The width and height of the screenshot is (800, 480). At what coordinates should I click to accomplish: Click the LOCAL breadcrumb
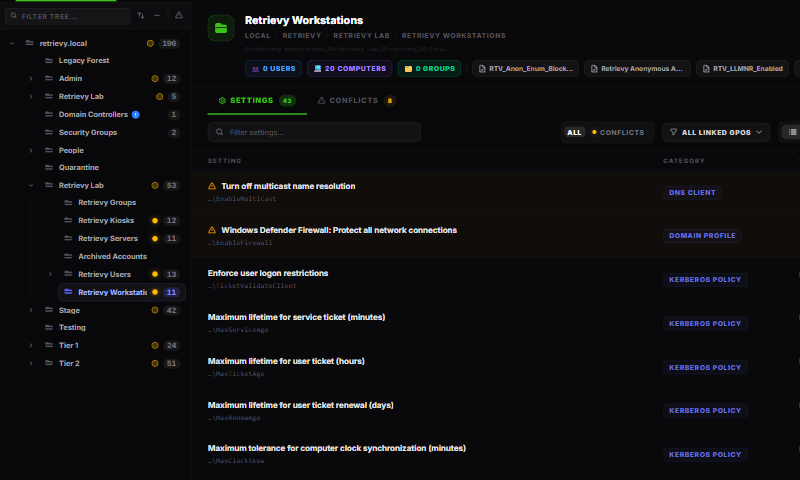coord(257,36)
